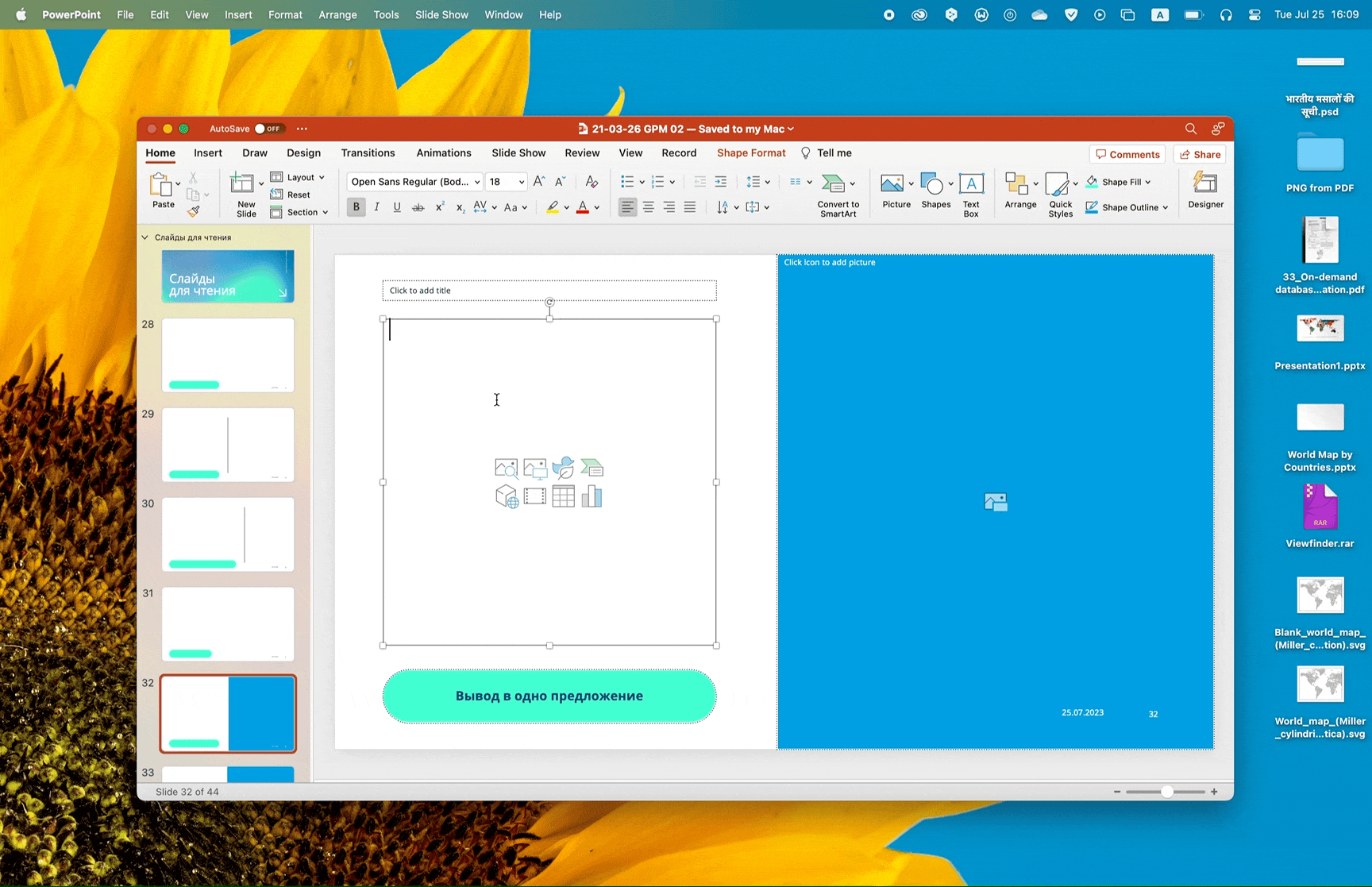Adjust the zoom slider handle
1372x887 pixels.
click(x=1166, y=792)
